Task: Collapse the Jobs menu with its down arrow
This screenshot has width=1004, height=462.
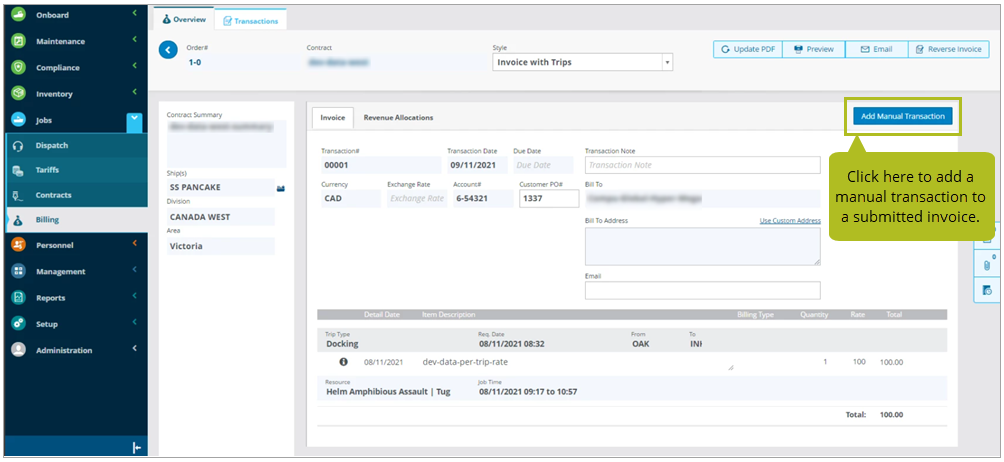Action: (134, 120)
